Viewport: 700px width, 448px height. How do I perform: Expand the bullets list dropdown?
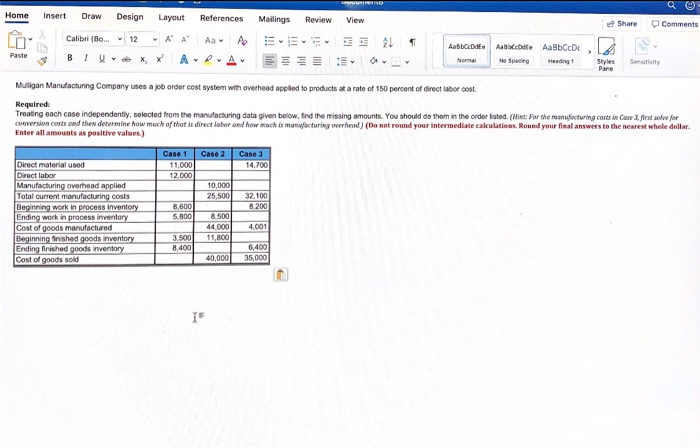(x=281, y=42)
